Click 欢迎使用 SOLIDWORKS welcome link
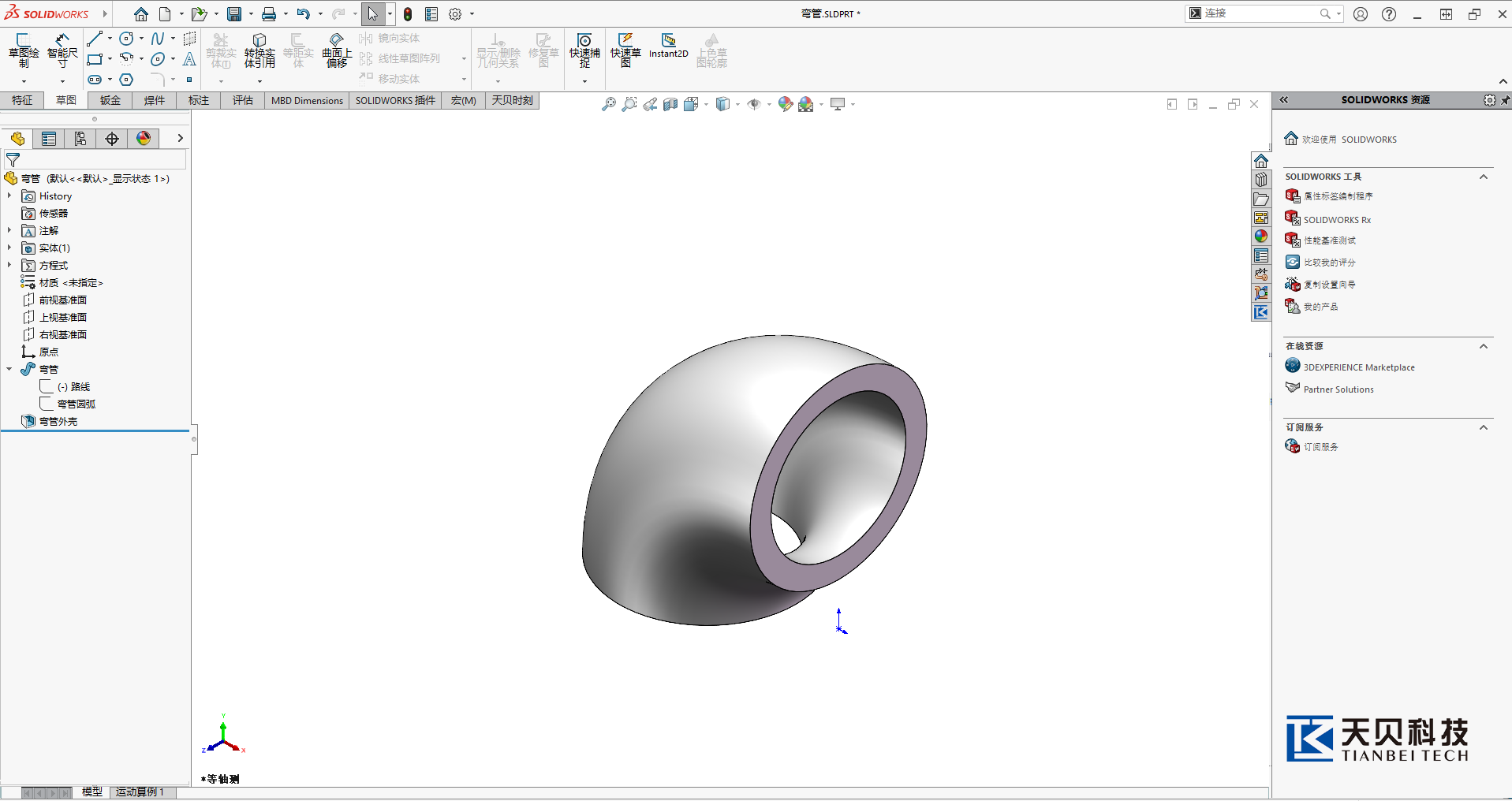The width and height of the screenshot is (1512, 801). click(1349, 140)
